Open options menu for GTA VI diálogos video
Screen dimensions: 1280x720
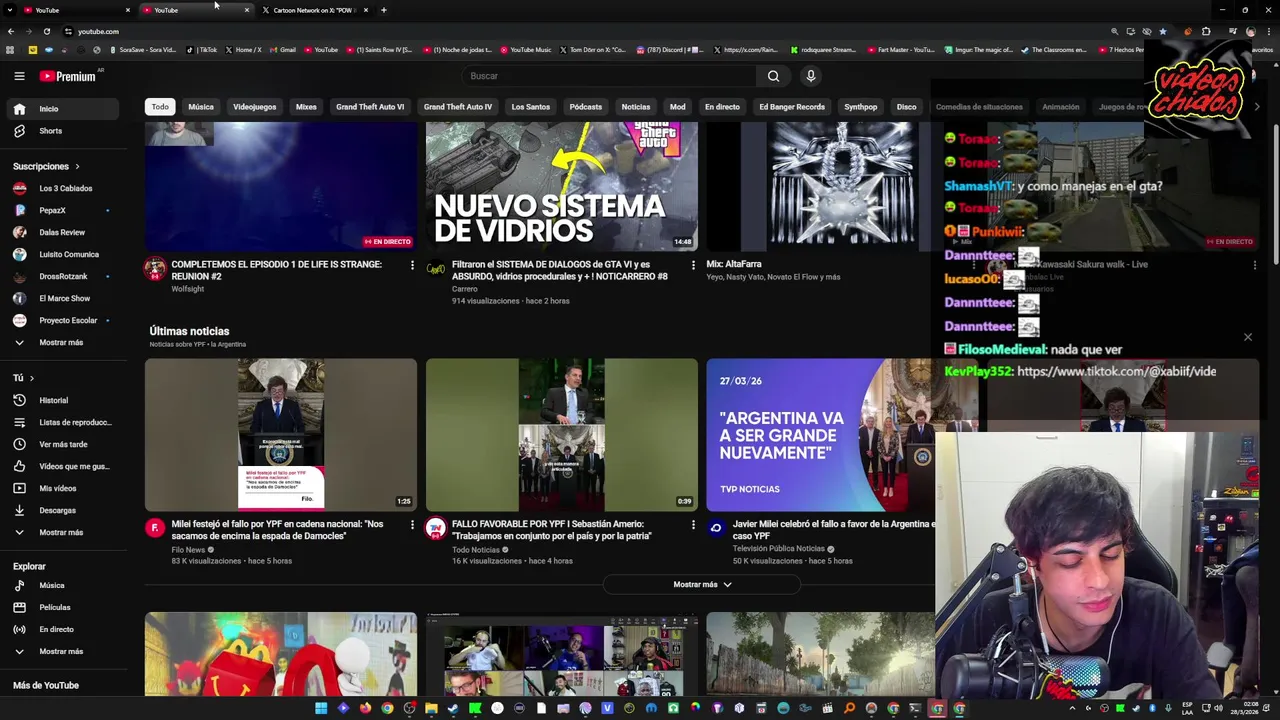point(693,265)
